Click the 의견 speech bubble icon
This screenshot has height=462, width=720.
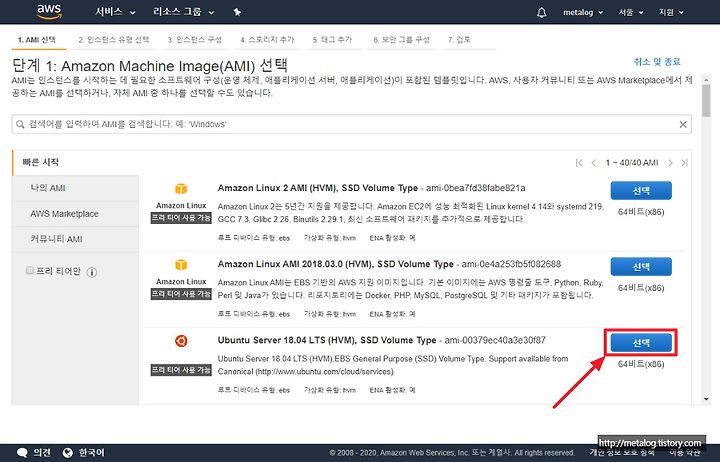[x=22, y=453]
